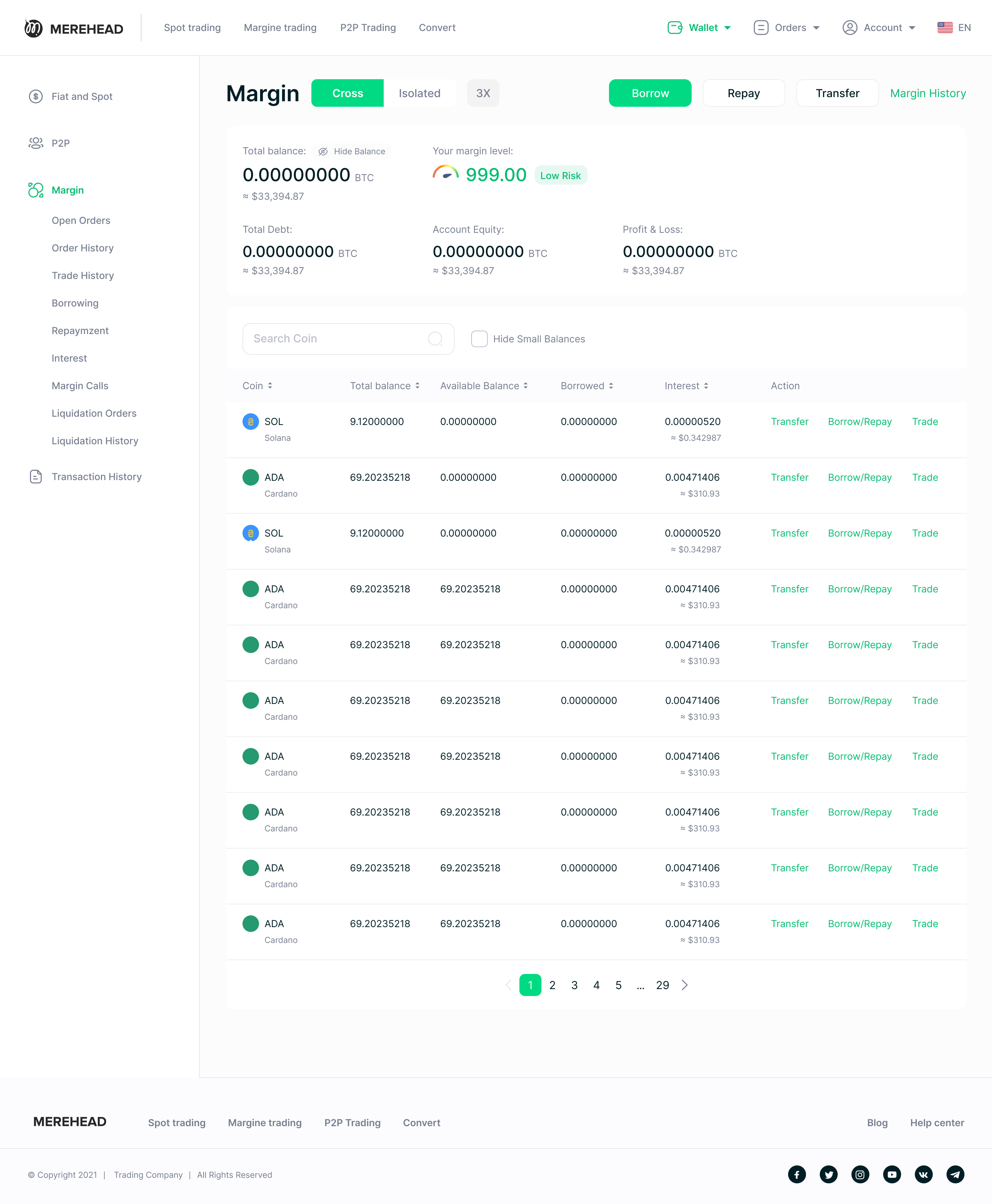Open the Margin History link
Image resolution: width=992 pixels, height=1204 pixels.
point(928,93)
